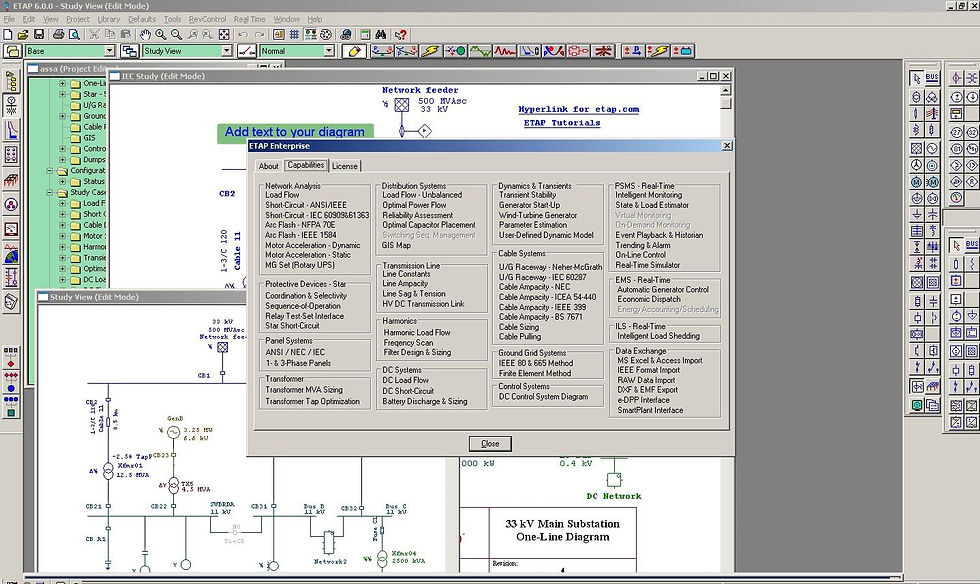Click the New Project icon

(8, 35)
